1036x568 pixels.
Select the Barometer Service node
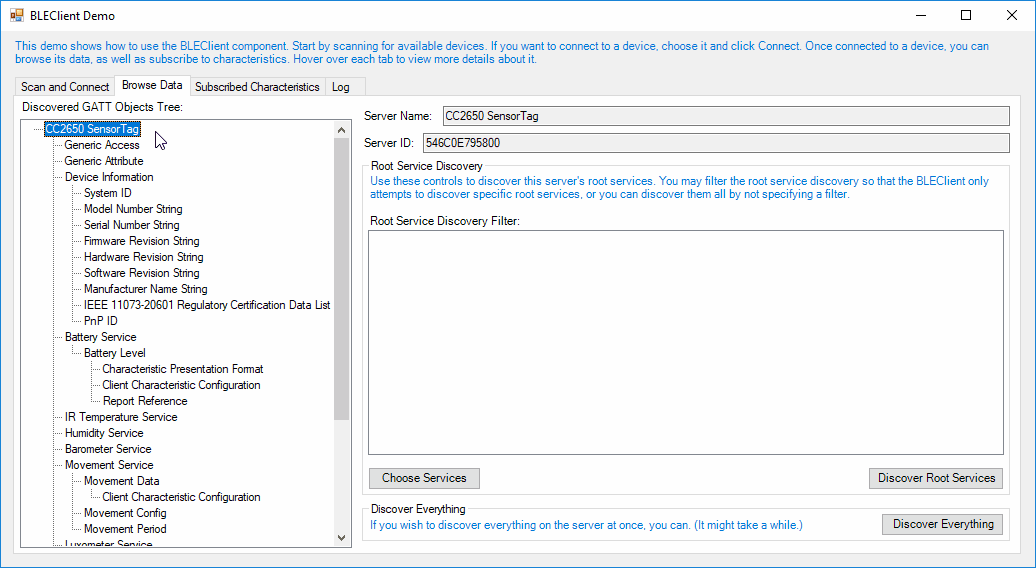108,448
